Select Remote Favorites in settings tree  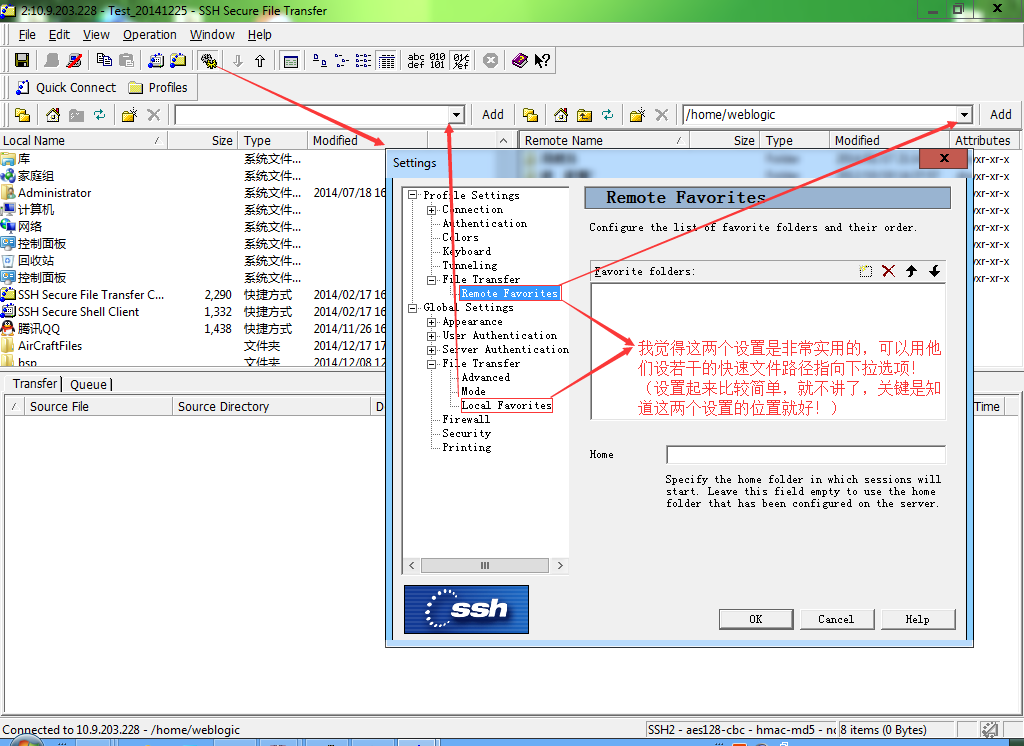(509, 293)
